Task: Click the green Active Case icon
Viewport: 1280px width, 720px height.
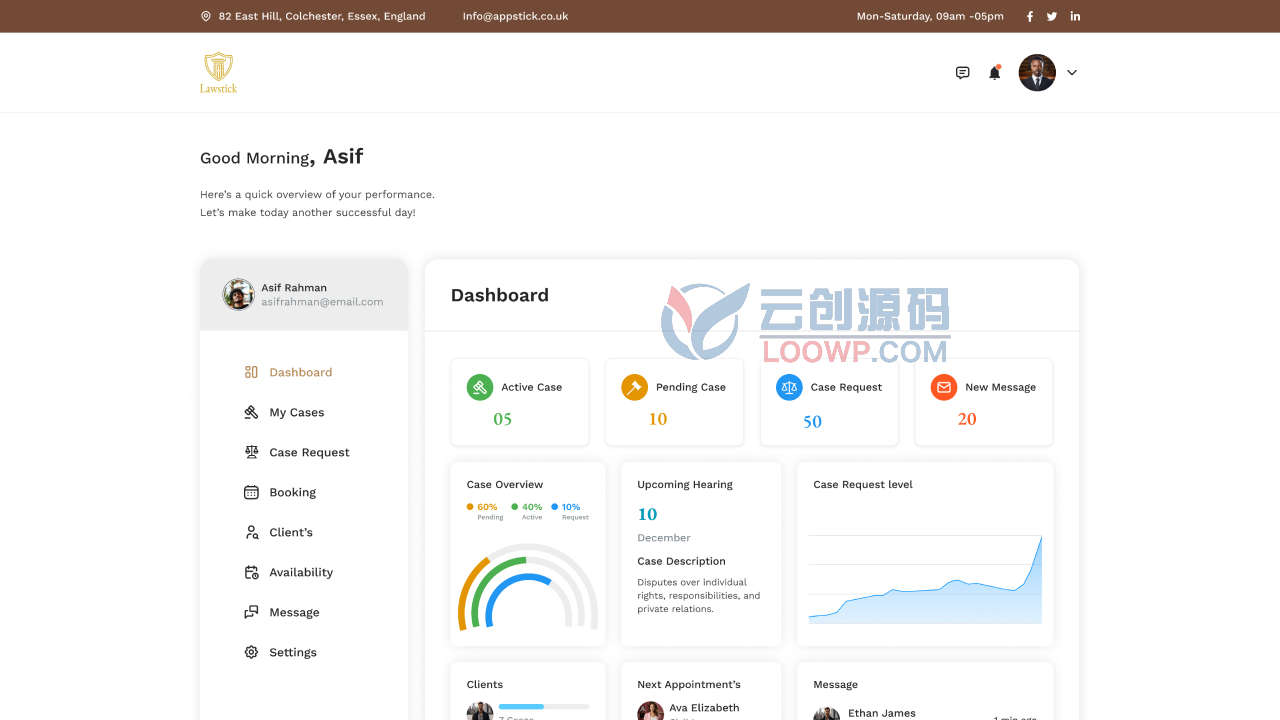Action: (x=480, y=387)
